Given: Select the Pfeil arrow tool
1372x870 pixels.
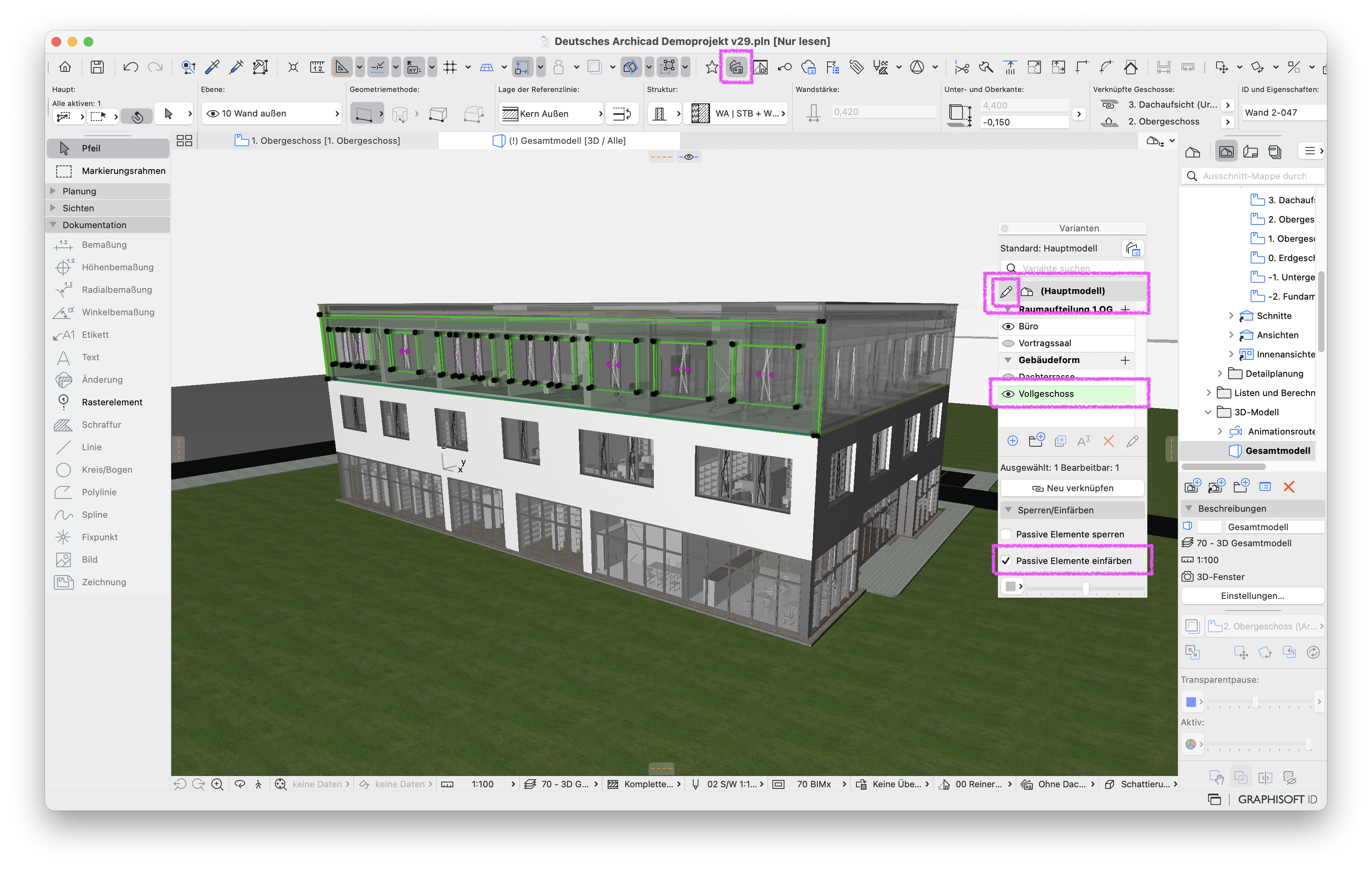Looking at the screenshot, I should coord(108,148).
